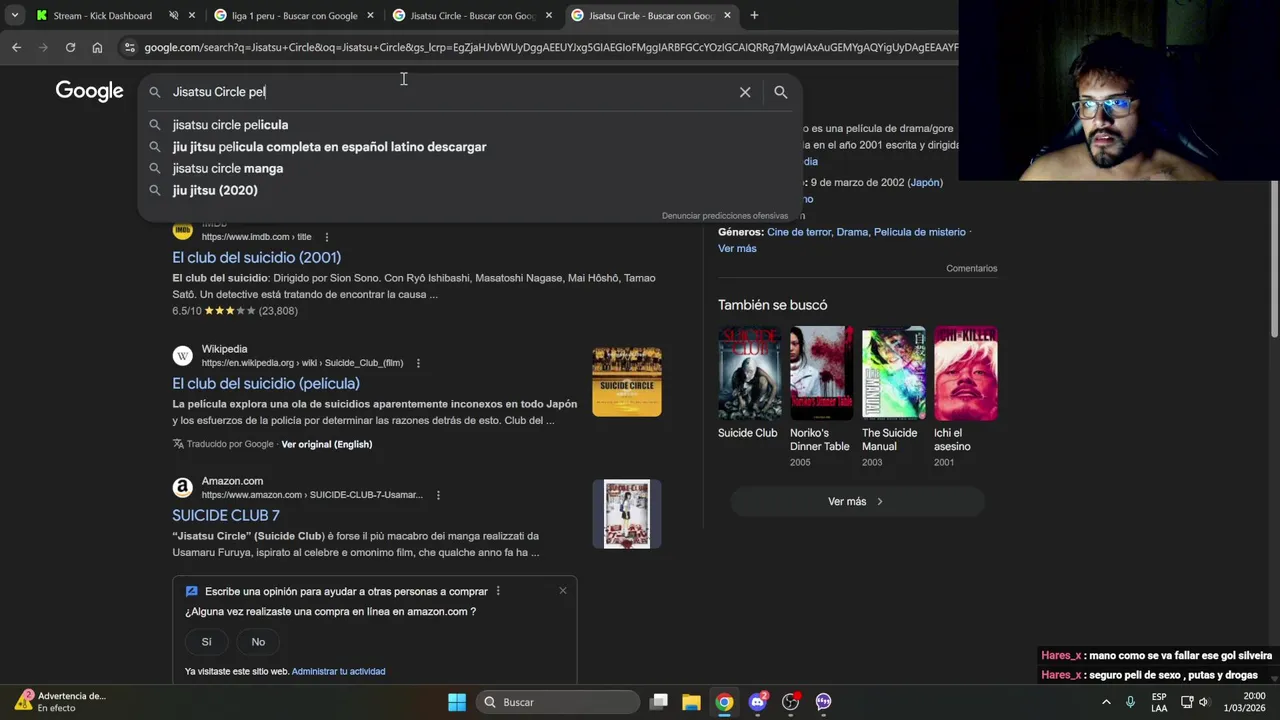1280x720 pixels.
Task: Open more options for IMDb result
Action: tap(326, 237)
